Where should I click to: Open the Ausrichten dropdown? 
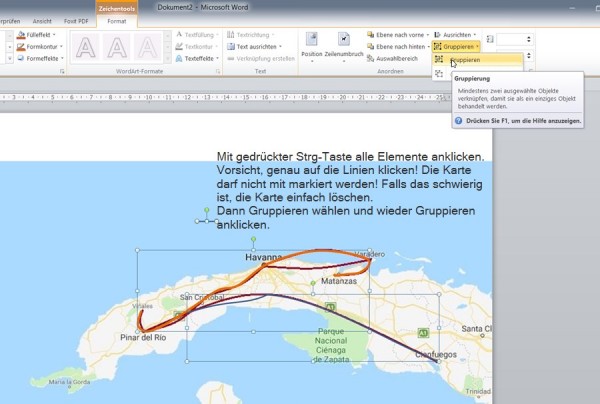(x=455, y=35)
